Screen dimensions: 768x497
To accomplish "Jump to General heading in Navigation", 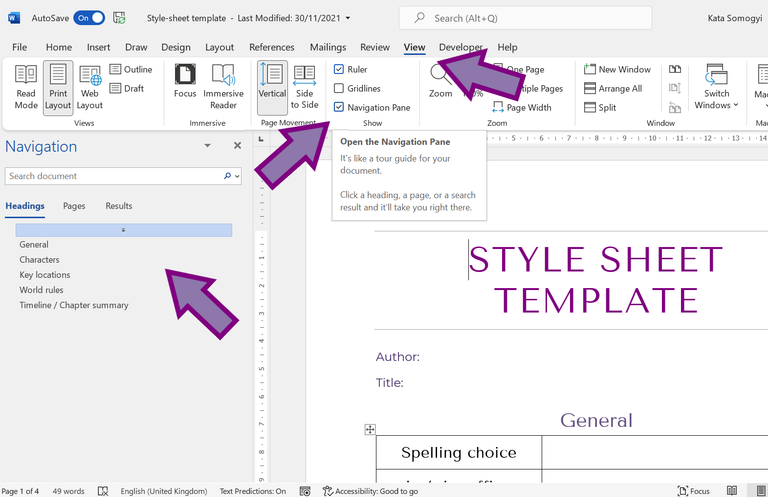I will [34, 244].
